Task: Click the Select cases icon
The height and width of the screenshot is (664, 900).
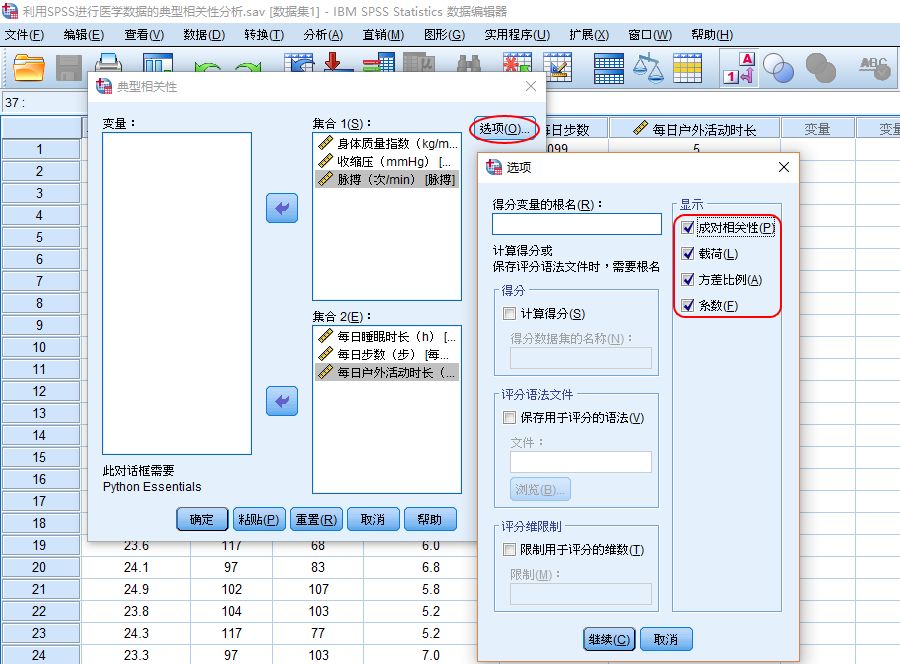Action: (x=687, y=68)
